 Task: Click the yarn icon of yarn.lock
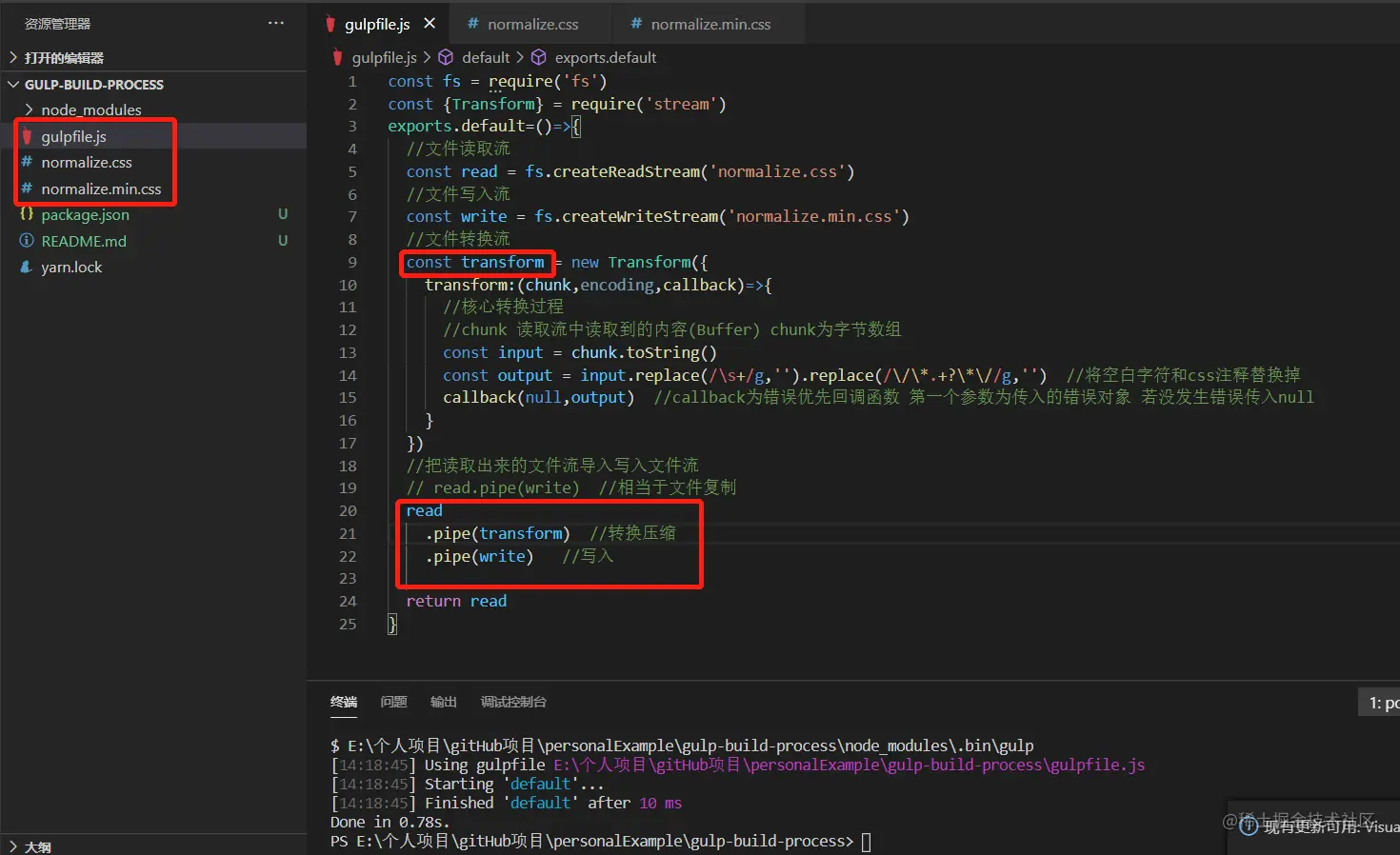coord(27,267)
